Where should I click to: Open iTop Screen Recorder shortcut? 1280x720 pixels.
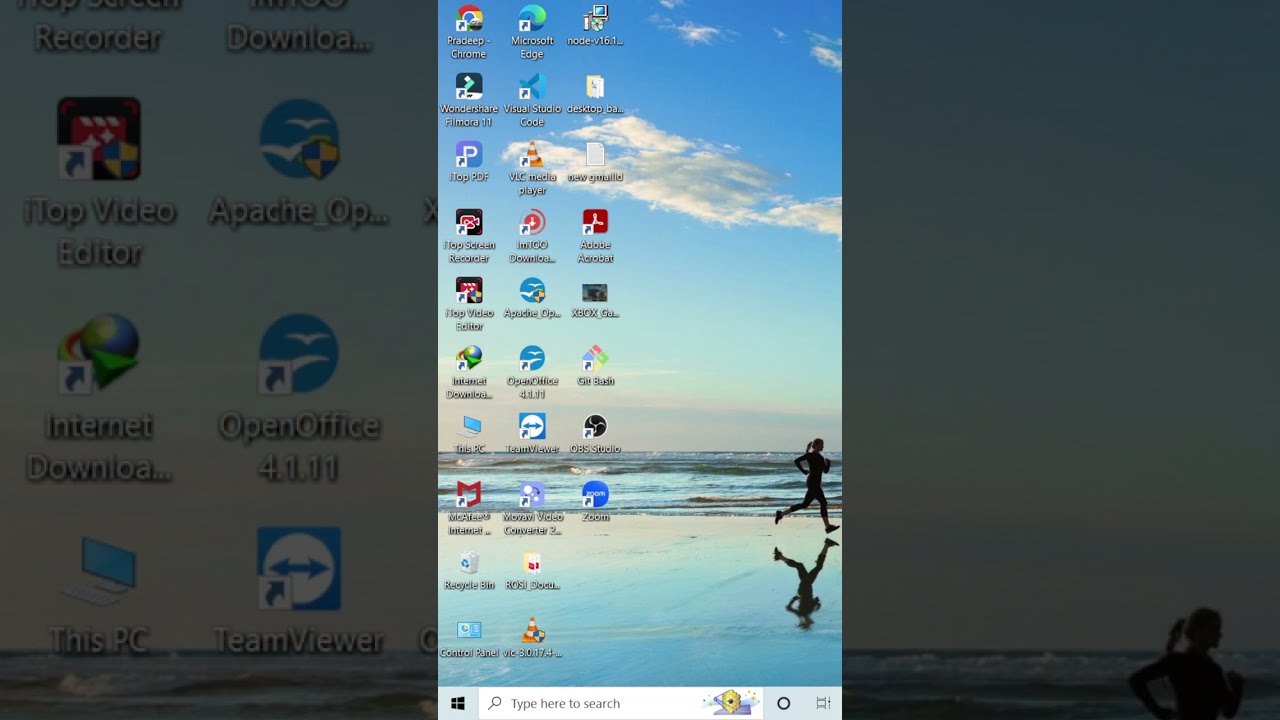468,235
